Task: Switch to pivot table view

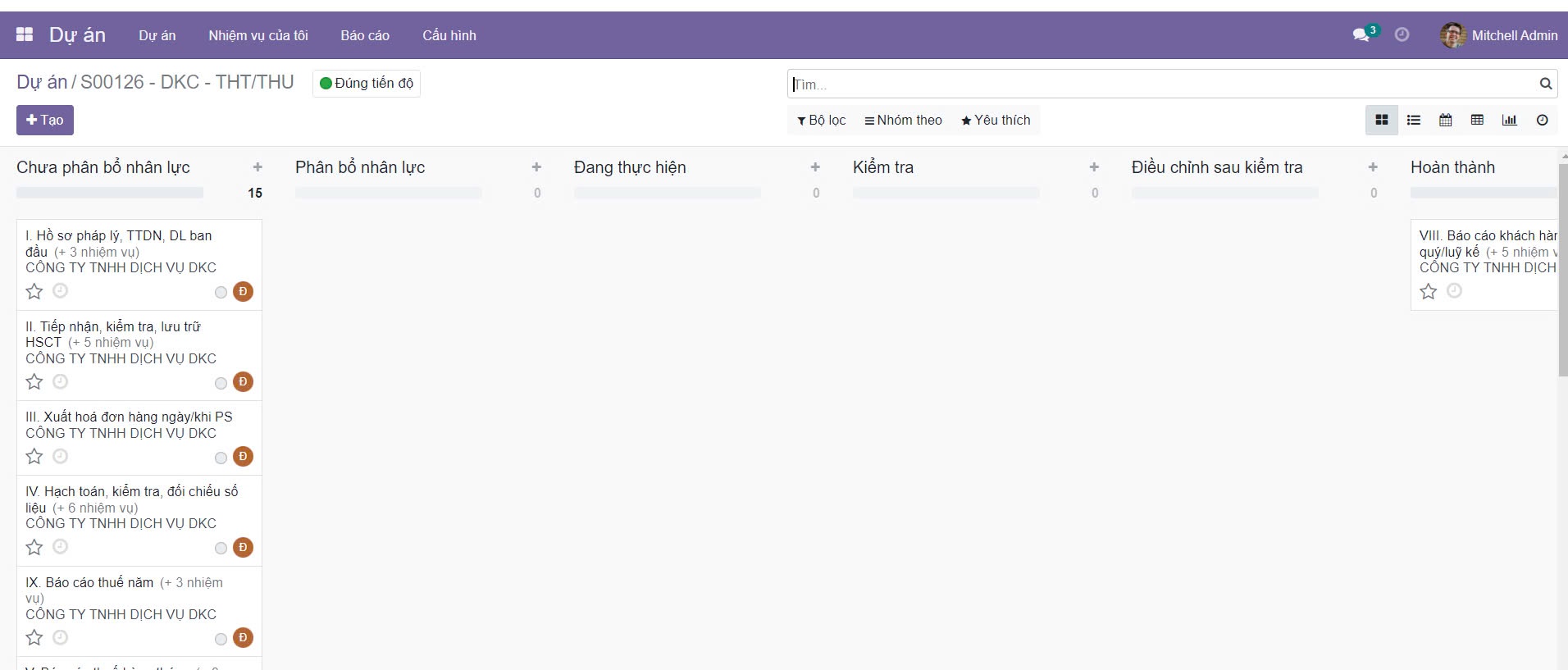Action: click(1477, 121)
